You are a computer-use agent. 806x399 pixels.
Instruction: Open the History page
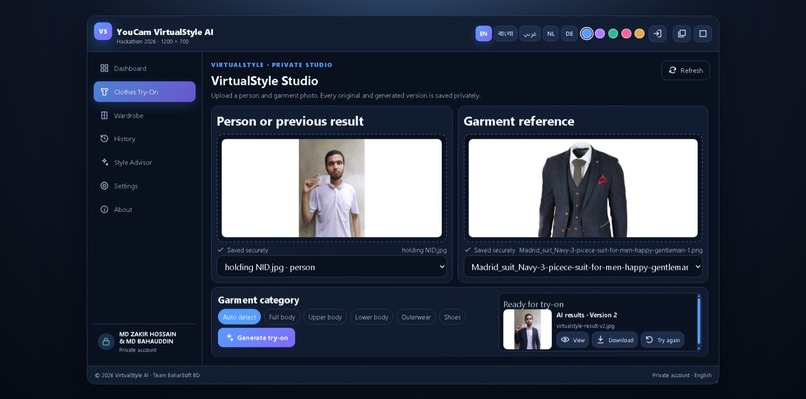coord(144,139)
